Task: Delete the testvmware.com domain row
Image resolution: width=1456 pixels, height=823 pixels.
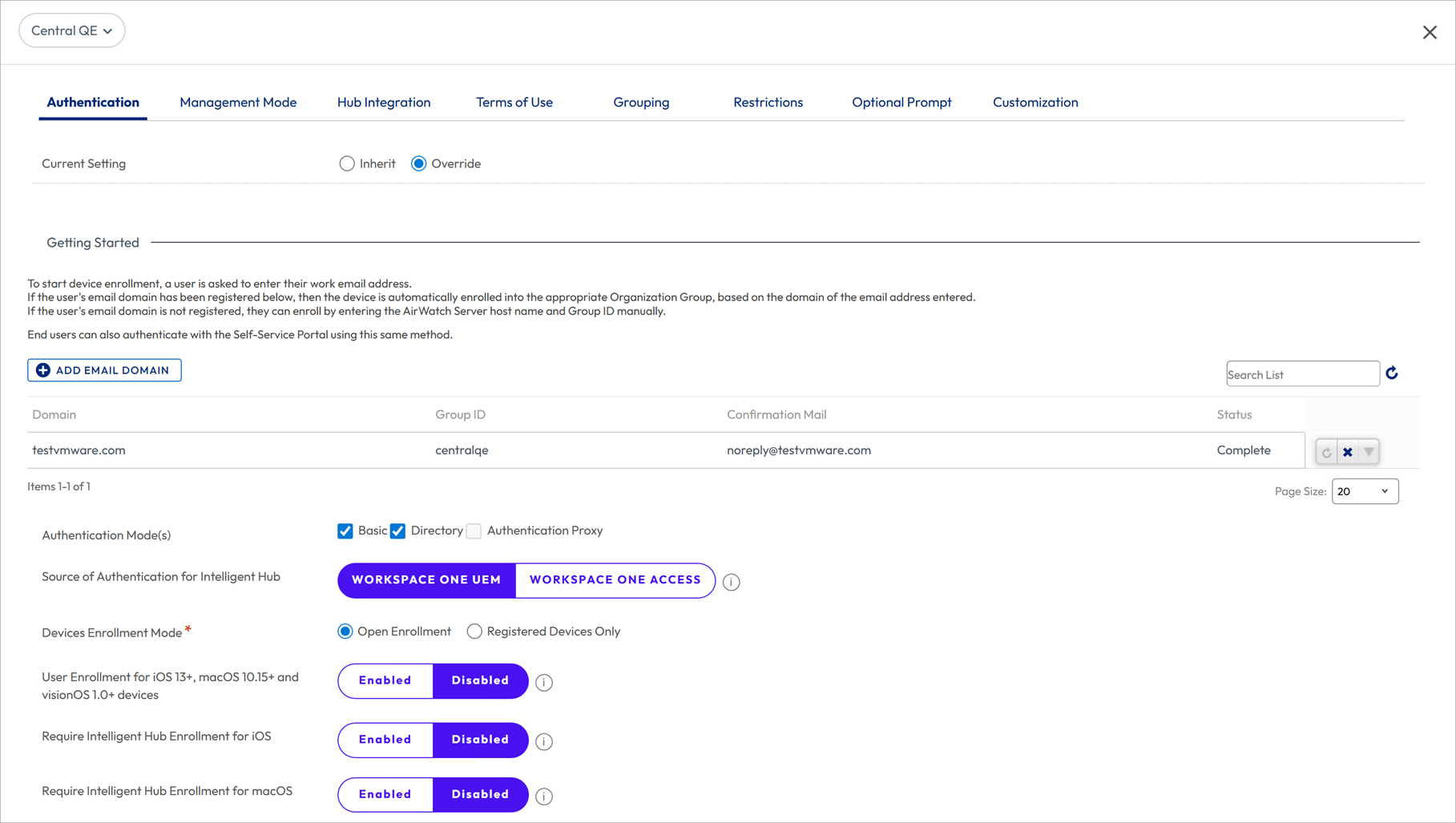Action: tap(1348, 452)
